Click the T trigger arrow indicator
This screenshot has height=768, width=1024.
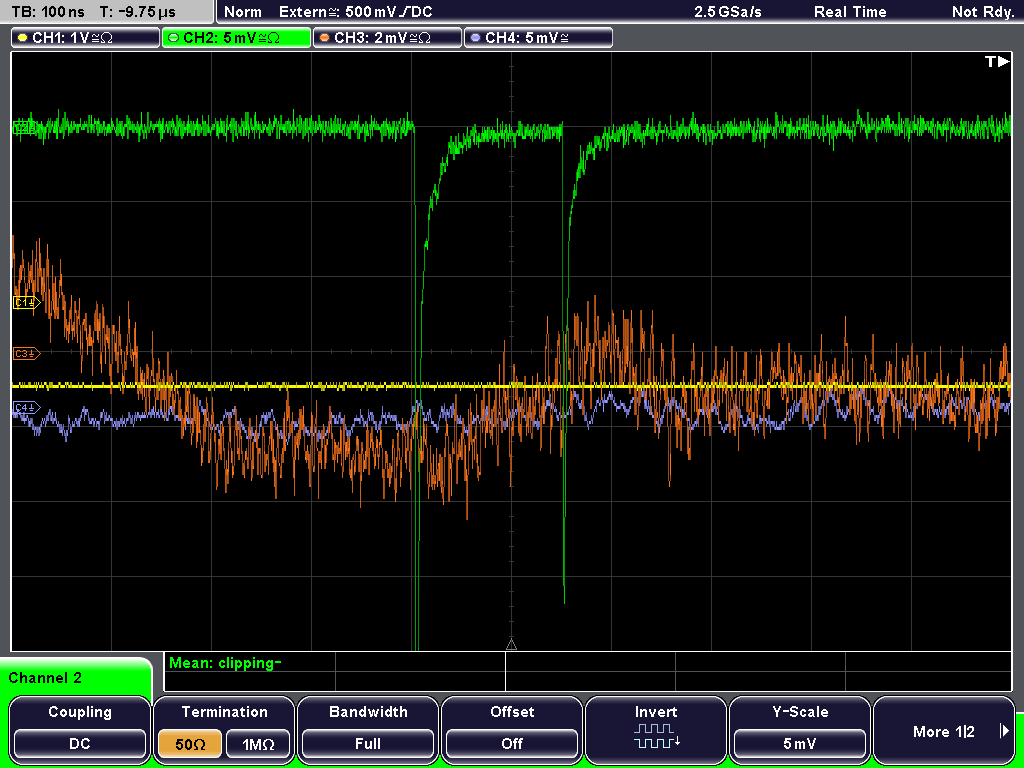coord(997,61)
